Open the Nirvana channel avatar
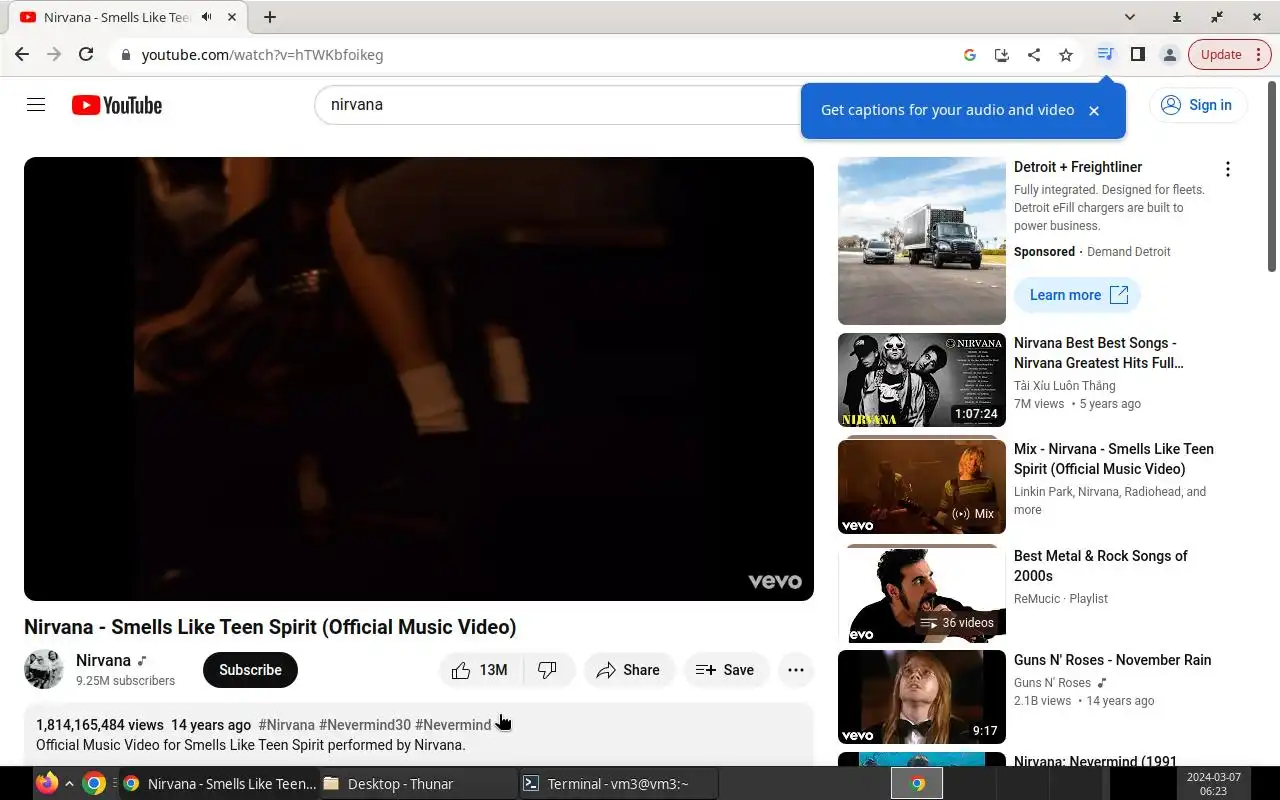The height and width of the screenshot is (800, 1280). pyautogui.click(x=44, y=670)
